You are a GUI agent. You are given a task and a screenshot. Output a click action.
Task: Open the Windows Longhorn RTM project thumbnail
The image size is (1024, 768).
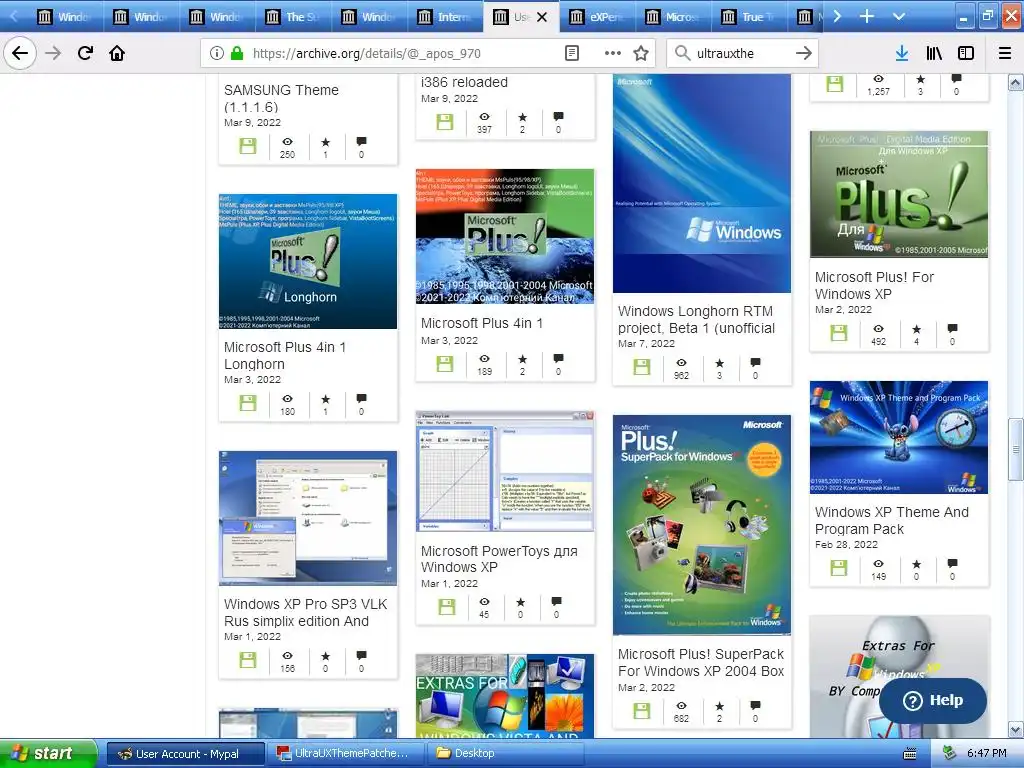pos(701,184)
